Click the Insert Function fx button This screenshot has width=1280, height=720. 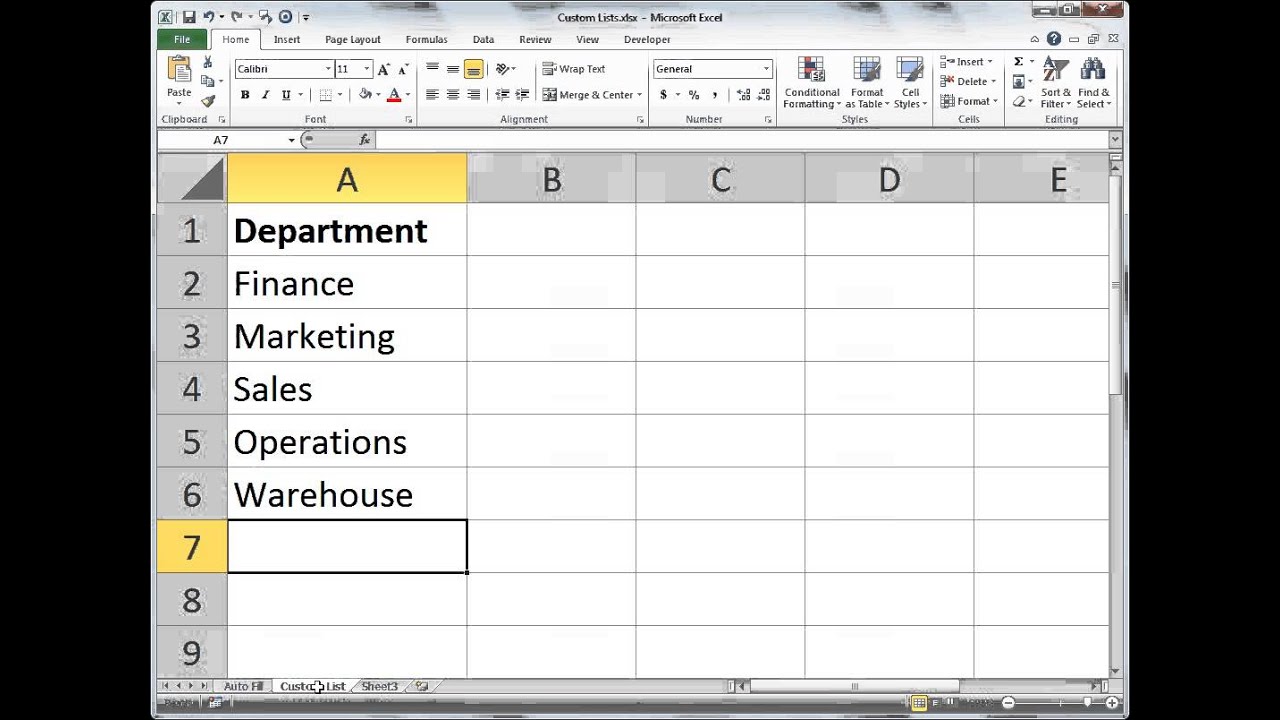[x=365, y=140]
